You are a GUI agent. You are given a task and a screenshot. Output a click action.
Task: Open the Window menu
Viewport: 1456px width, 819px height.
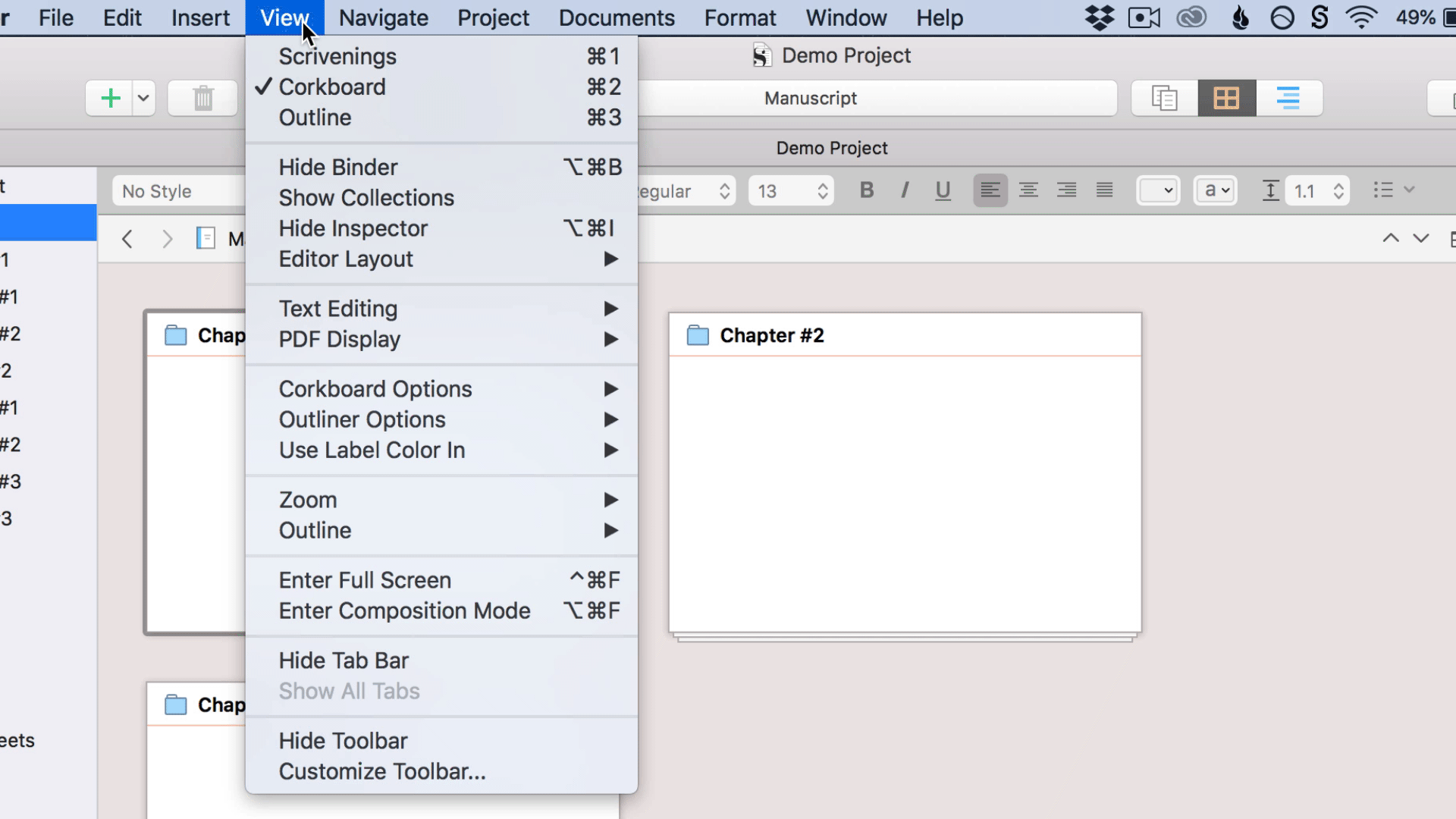(x=846, y=17)
